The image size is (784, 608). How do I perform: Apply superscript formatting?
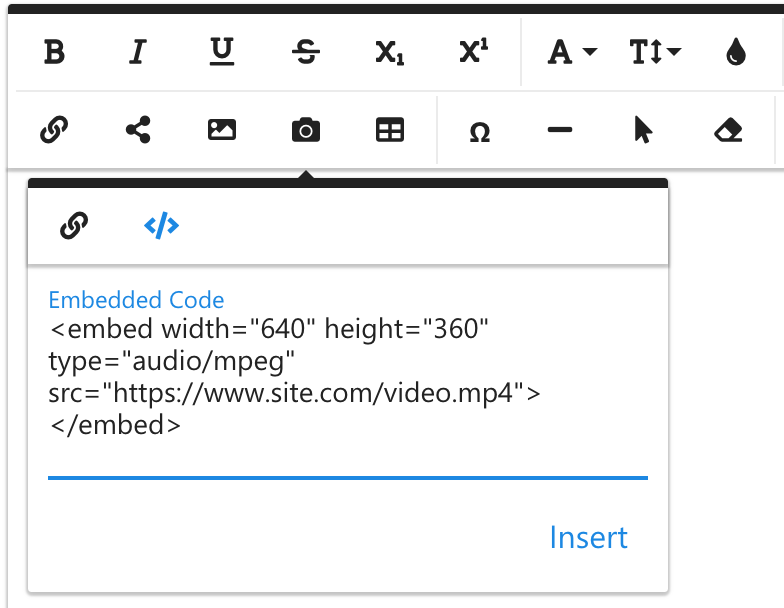474,51
